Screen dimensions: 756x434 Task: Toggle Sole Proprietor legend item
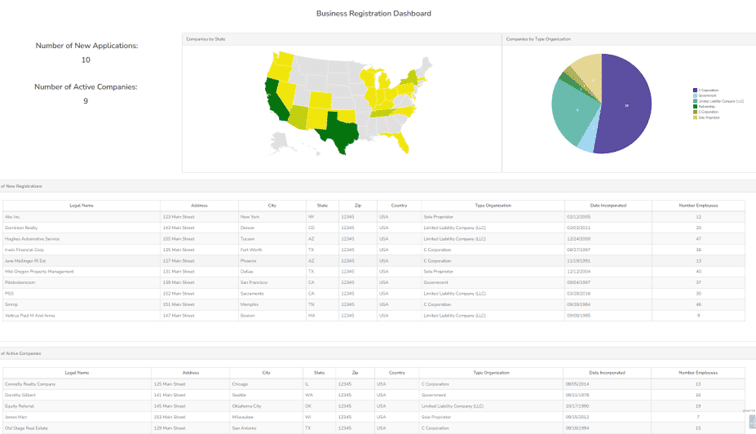tap(706, 118)
